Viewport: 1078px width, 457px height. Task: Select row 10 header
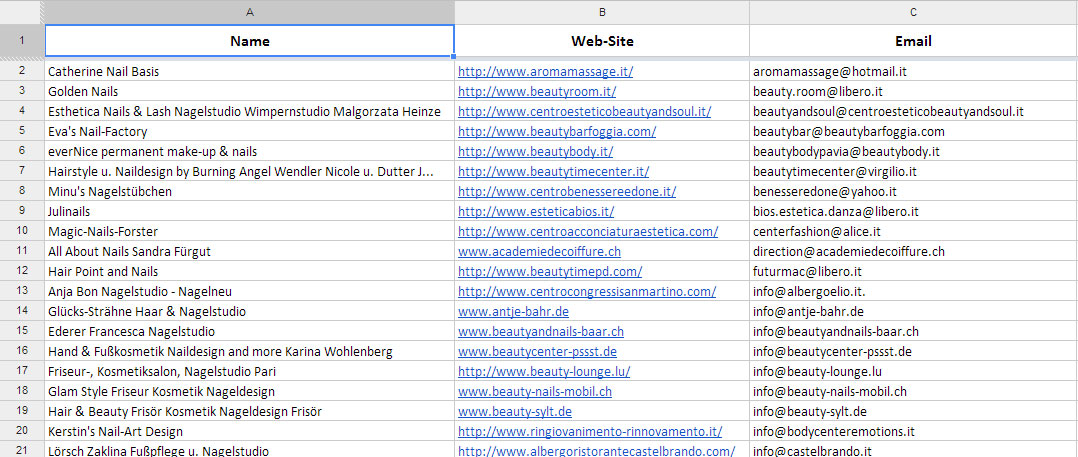22,231
